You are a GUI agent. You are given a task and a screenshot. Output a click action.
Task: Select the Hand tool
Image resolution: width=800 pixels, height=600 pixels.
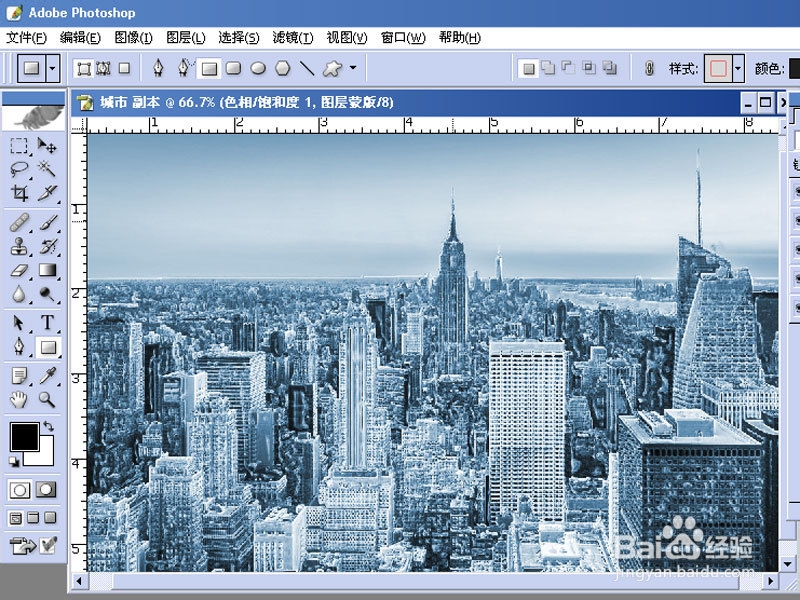[x=19, y=399]
